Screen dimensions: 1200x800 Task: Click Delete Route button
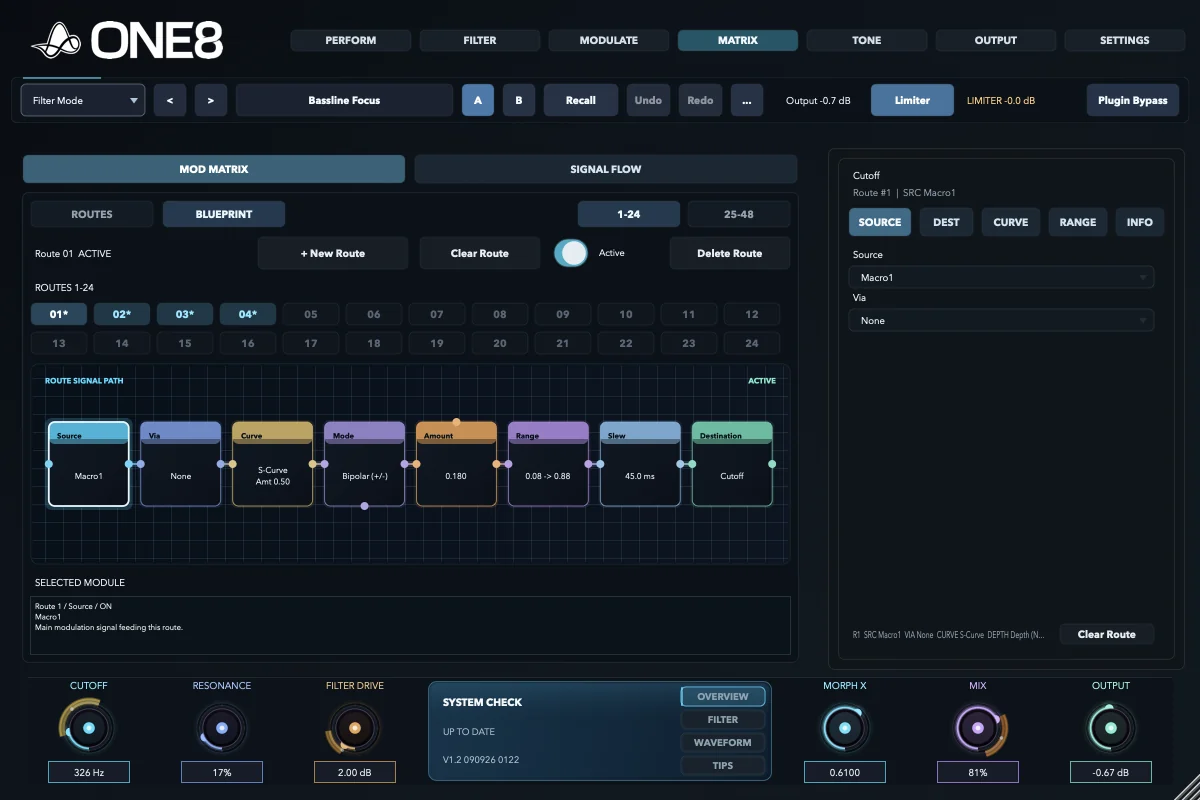pyautogui.click(x=730, y=253)
